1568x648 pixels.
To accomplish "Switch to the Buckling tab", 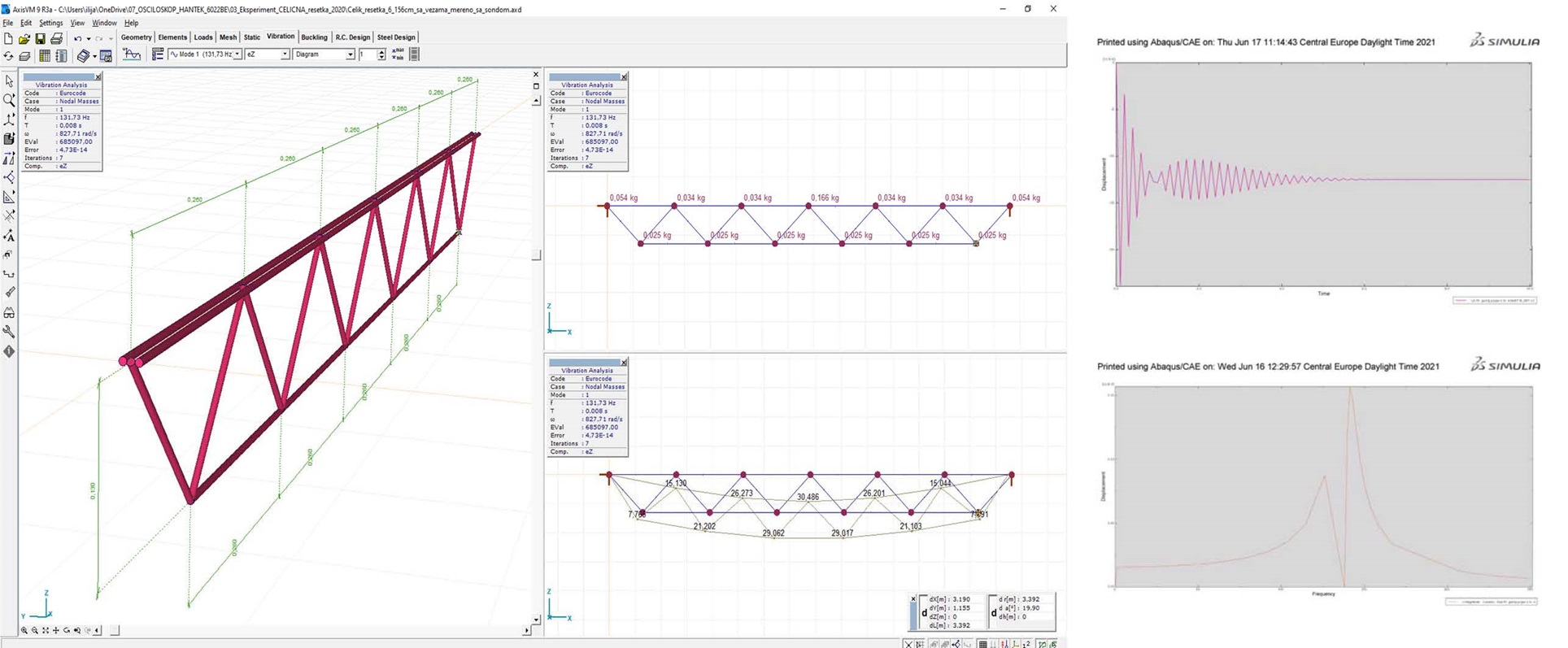I will pyautogui.click(x=314, y=37).
